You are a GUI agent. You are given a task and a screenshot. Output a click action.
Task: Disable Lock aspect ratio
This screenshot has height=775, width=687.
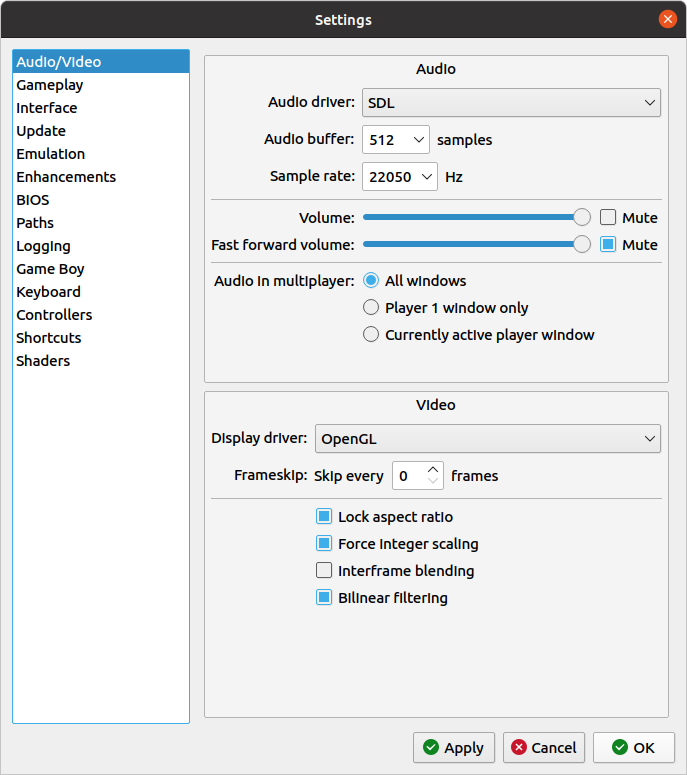point(324,517)
